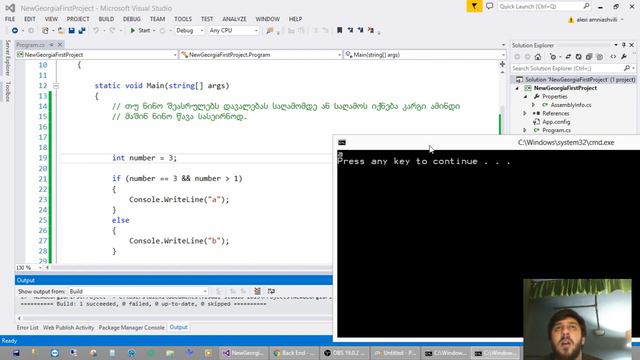Click Collapse All in Solution Explorer
640x360 pixels.
(x=589, y=57)
